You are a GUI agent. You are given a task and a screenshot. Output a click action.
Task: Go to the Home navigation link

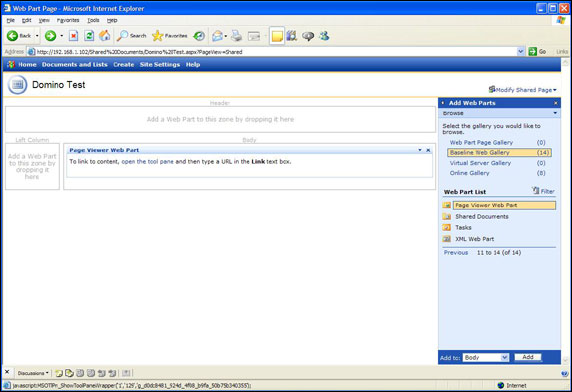[27, 65]
